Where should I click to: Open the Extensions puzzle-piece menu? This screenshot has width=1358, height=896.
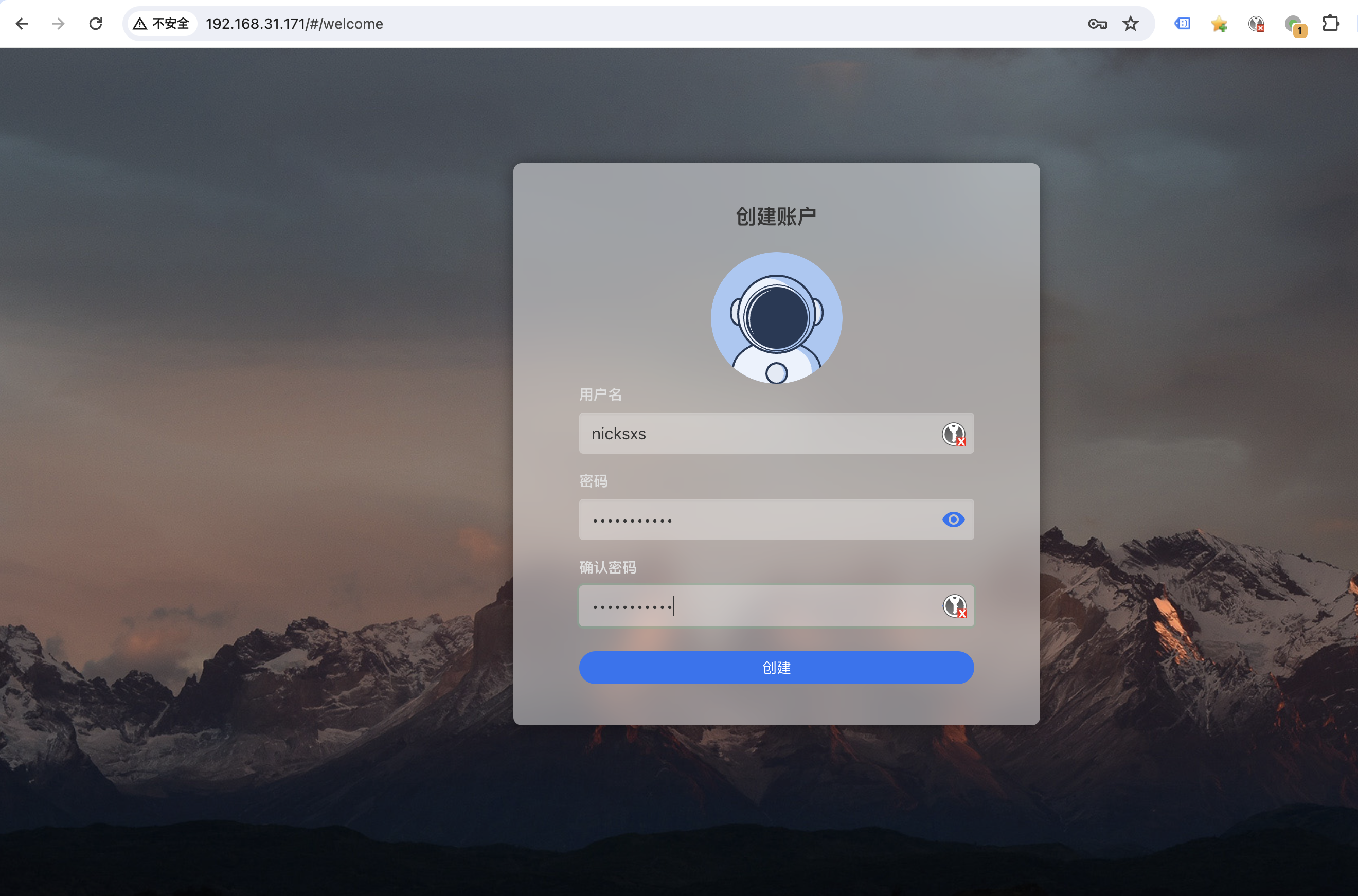[x=1331, y=24]
